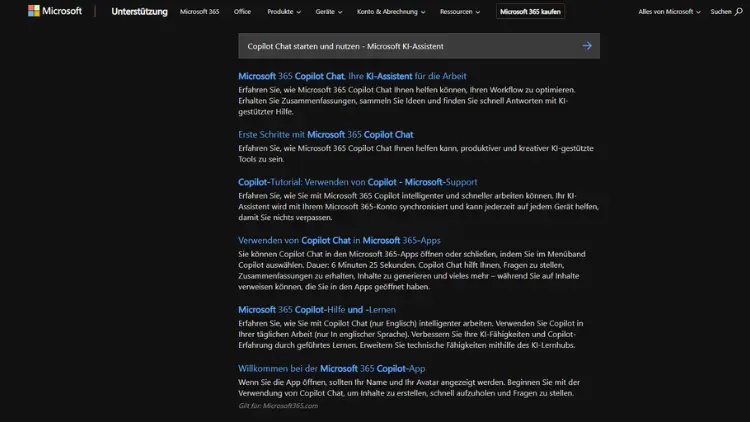Open the Microsoft 365 nav item
Image resolution: width=750 pixels, height=422 pixels.
click(199, 11)
